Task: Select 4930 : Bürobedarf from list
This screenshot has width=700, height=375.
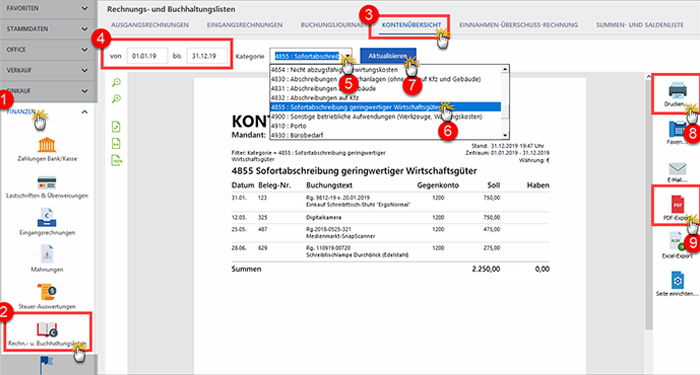Action: tap(385, 135)
